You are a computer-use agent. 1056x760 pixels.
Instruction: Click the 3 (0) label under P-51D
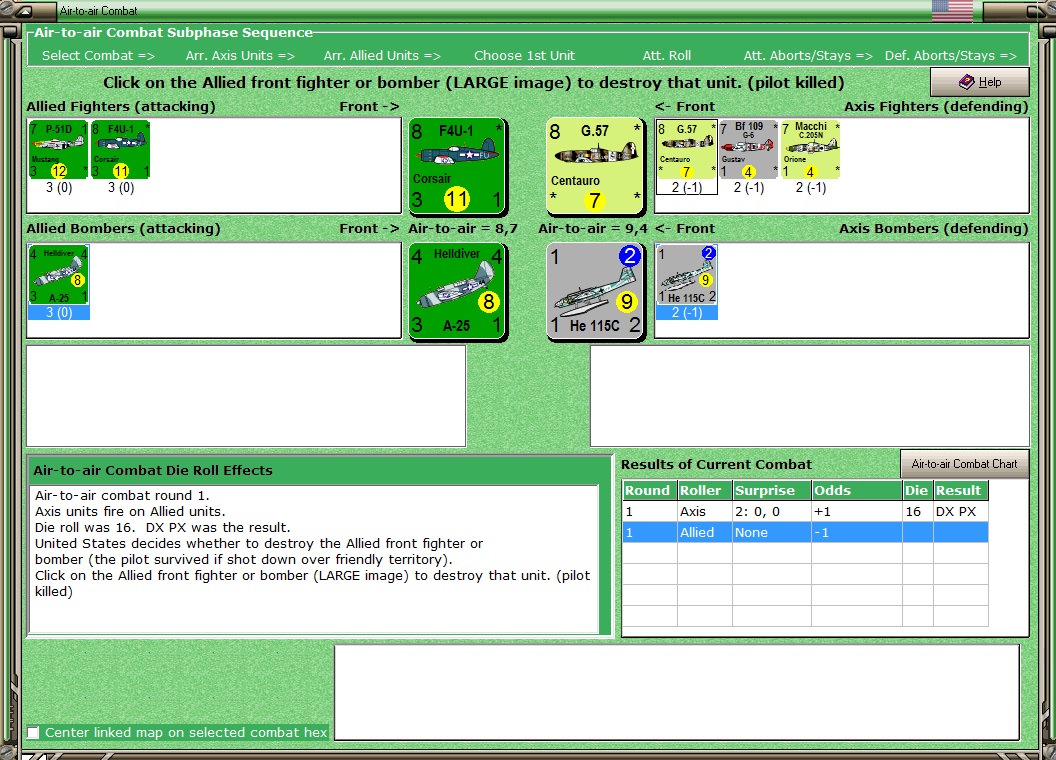[x=59, y=187]
